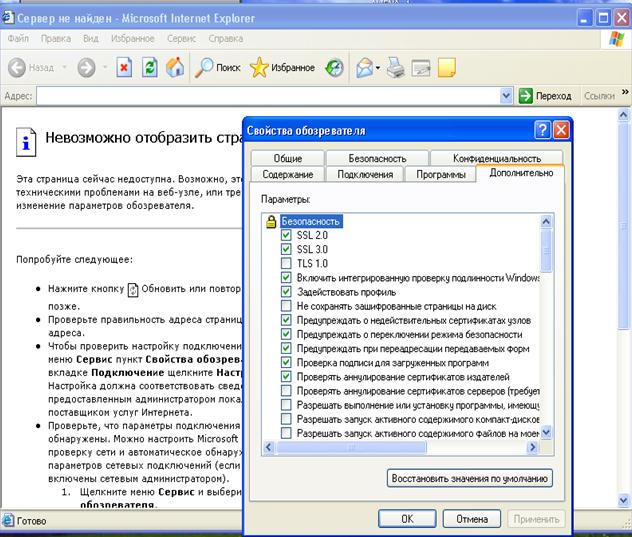
Task: Click the settings list scroll-down arrow
Action: coord(546,433)
